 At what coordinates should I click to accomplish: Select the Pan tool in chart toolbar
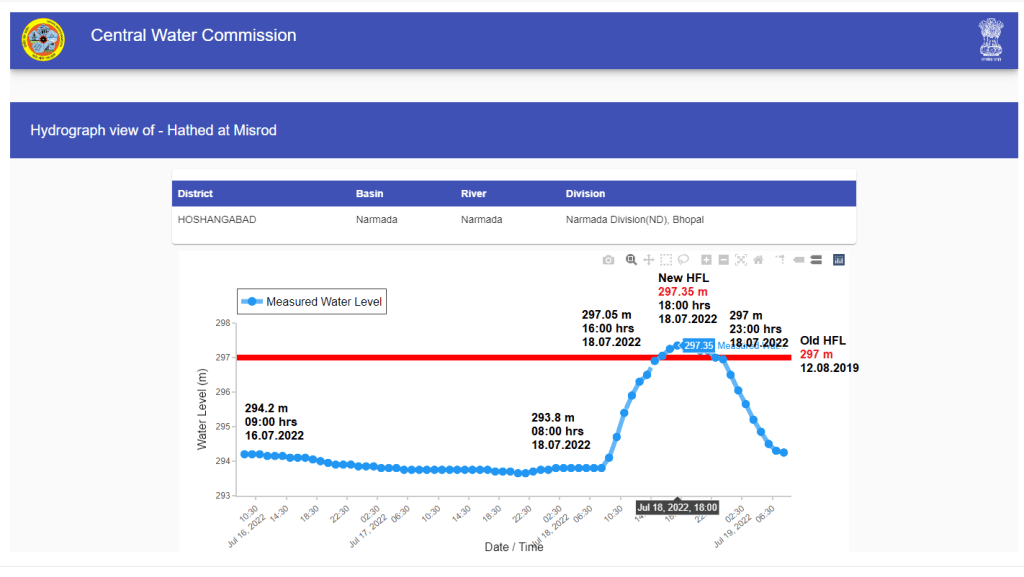click(x=649, y=260)
